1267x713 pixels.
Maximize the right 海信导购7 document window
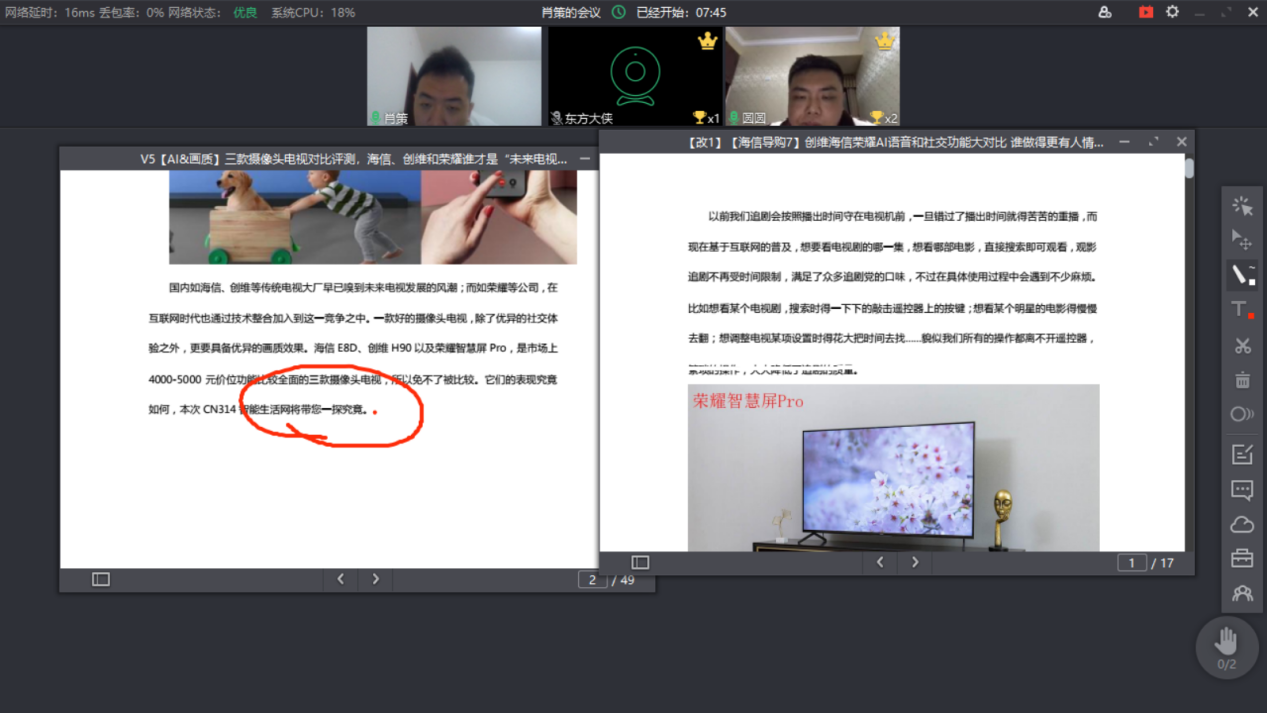[x=1153, y=142]
